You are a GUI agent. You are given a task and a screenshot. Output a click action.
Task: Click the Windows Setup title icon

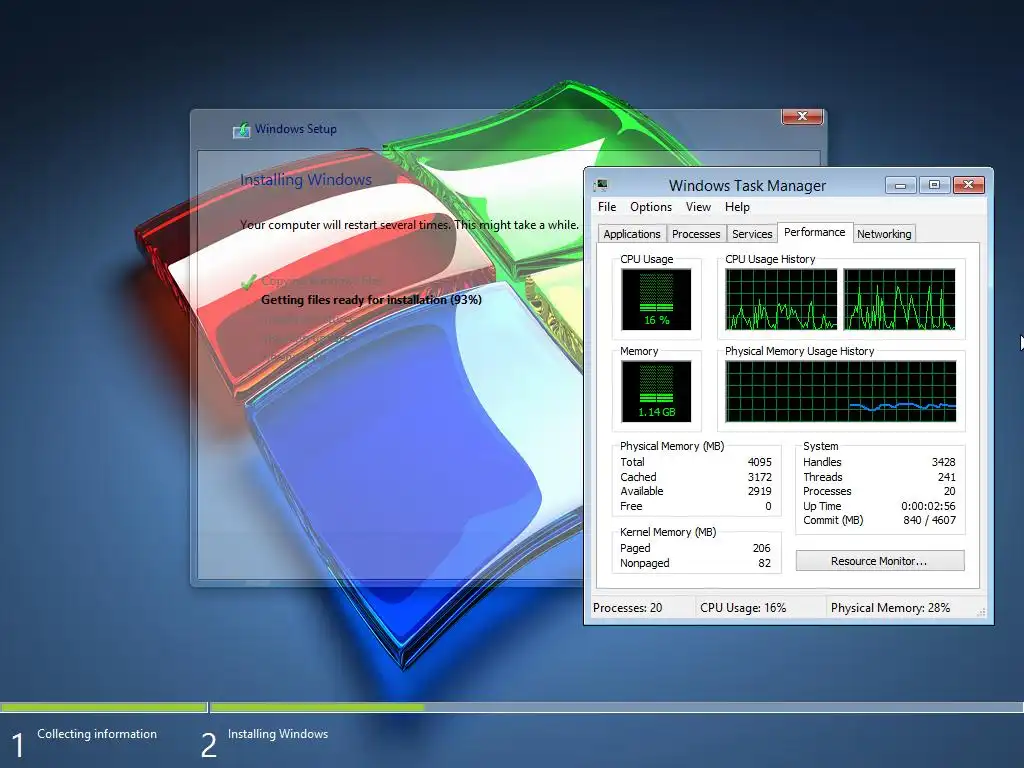tap(241, 130)
